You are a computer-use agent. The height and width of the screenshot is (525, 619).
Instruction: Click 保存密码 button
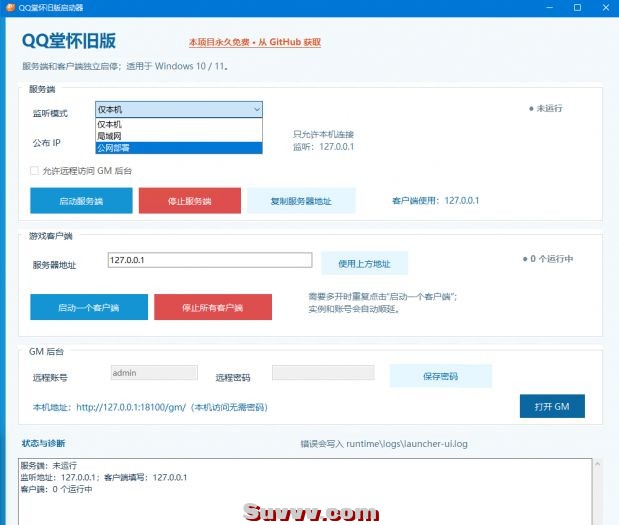[x=441, y=376]
